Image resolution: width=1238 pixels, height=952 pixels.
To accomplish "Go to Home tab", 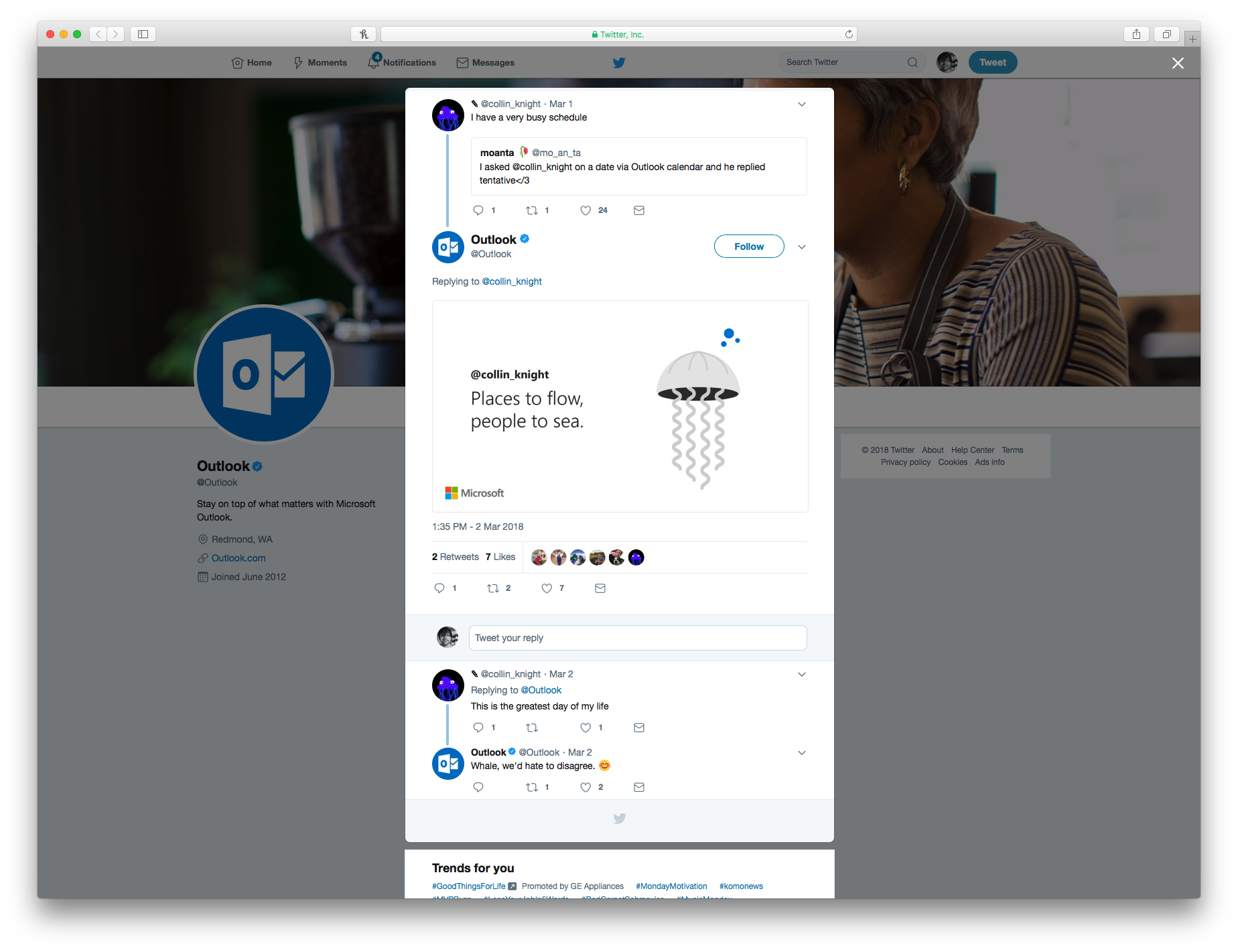I will point(251,62).
